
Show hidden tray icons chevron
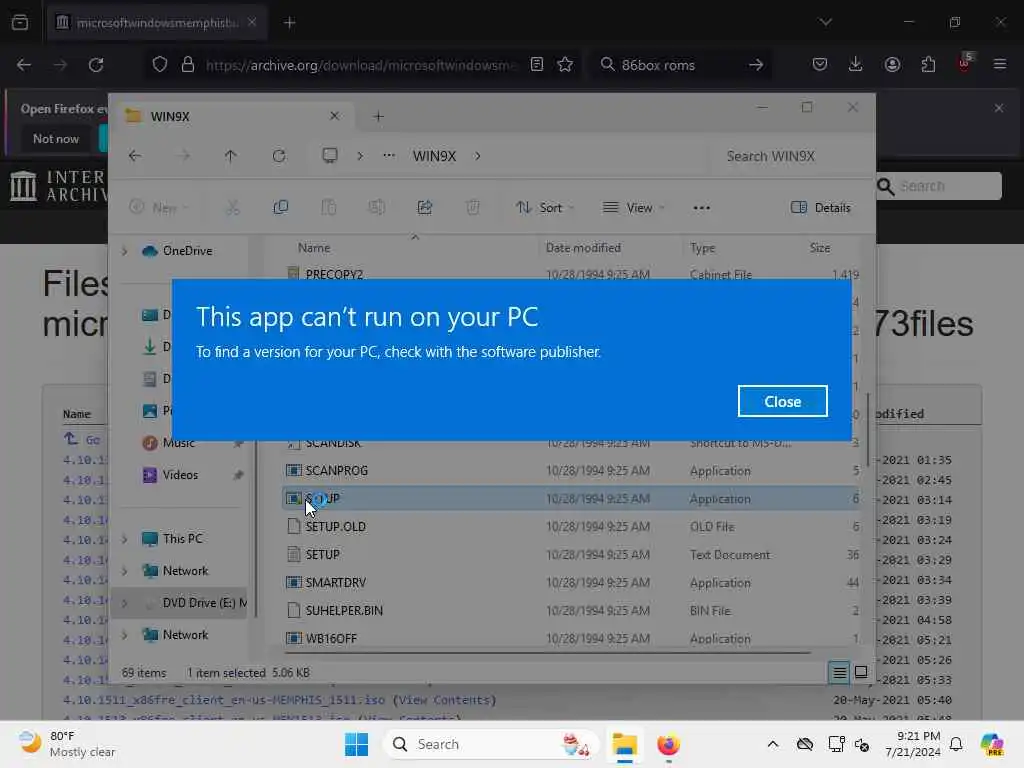click(x=773, y=744)
